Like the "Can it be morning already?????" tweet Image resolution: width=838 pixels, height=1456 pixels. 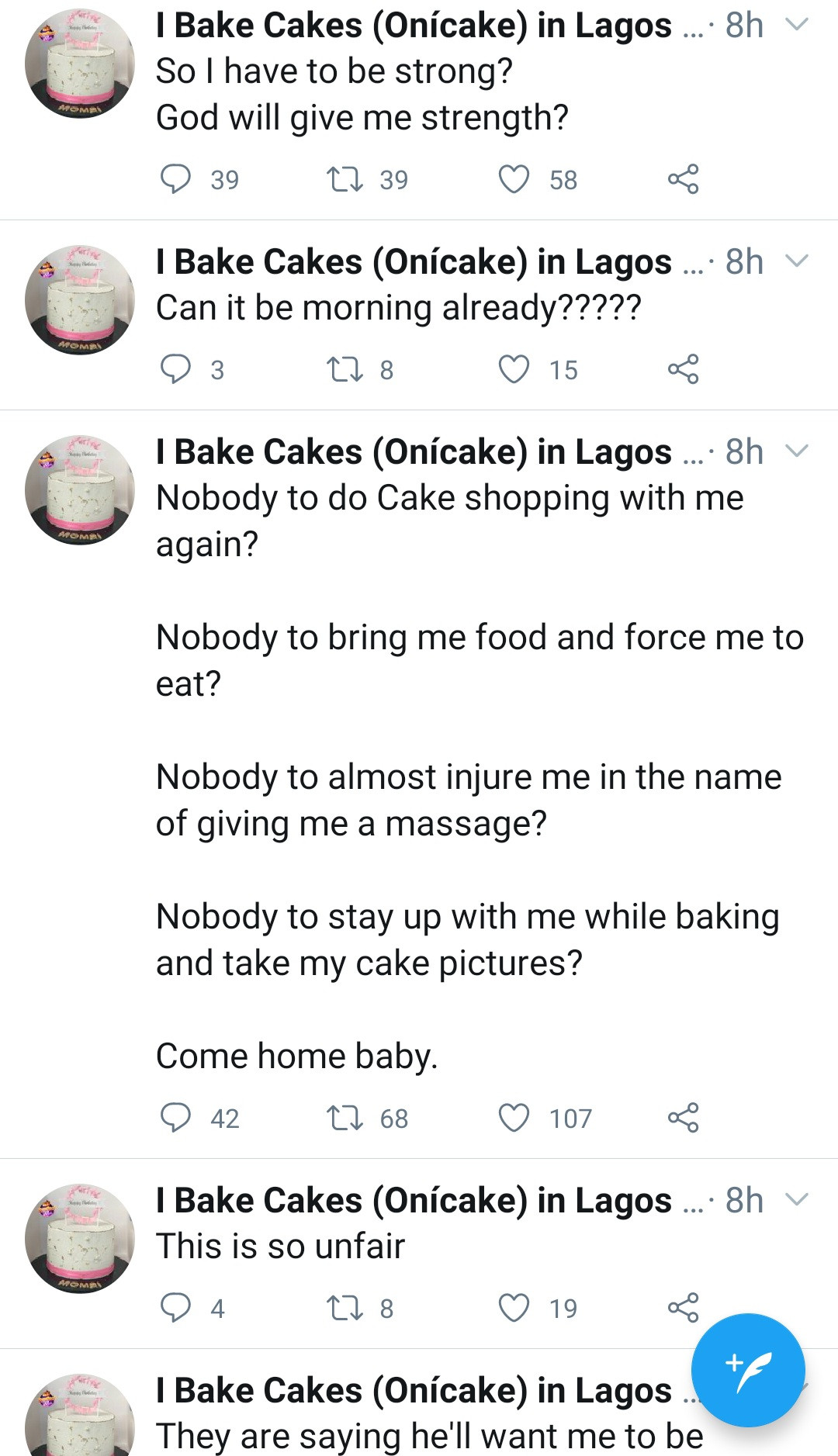point(514,369)
